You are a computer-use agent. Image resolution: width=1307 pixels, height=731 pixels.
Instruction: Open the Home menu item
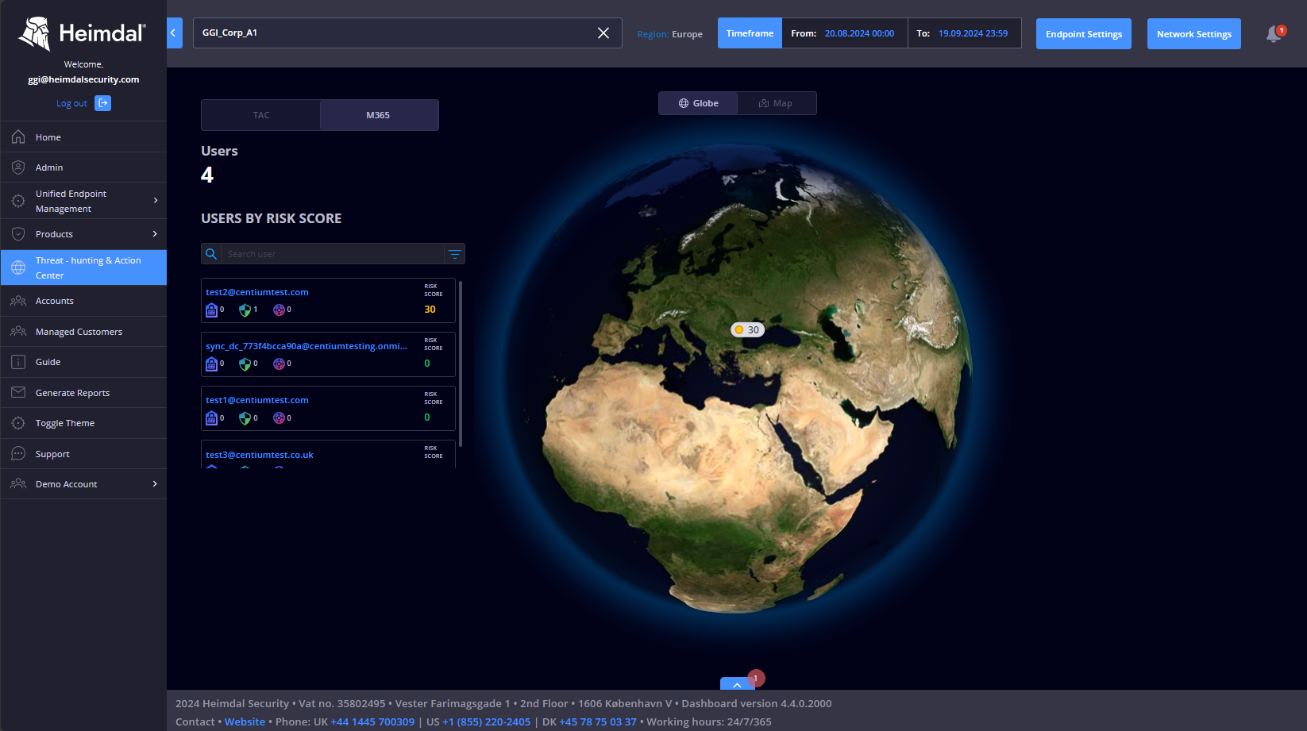(83, 137)
